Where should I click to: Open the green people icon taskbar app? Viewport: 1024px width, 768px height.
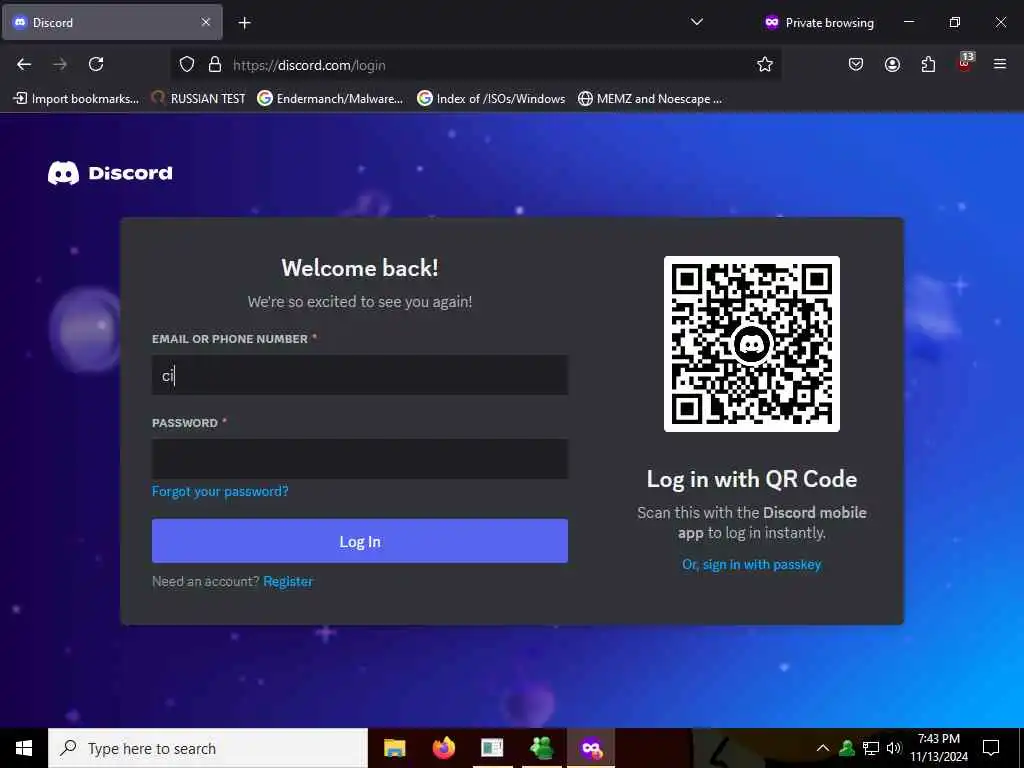(542, 748)
